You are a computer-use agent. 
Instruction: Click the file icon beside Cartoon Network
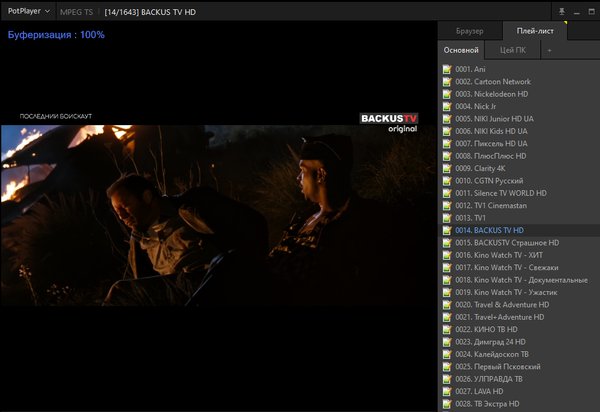[x=446, y=81]
